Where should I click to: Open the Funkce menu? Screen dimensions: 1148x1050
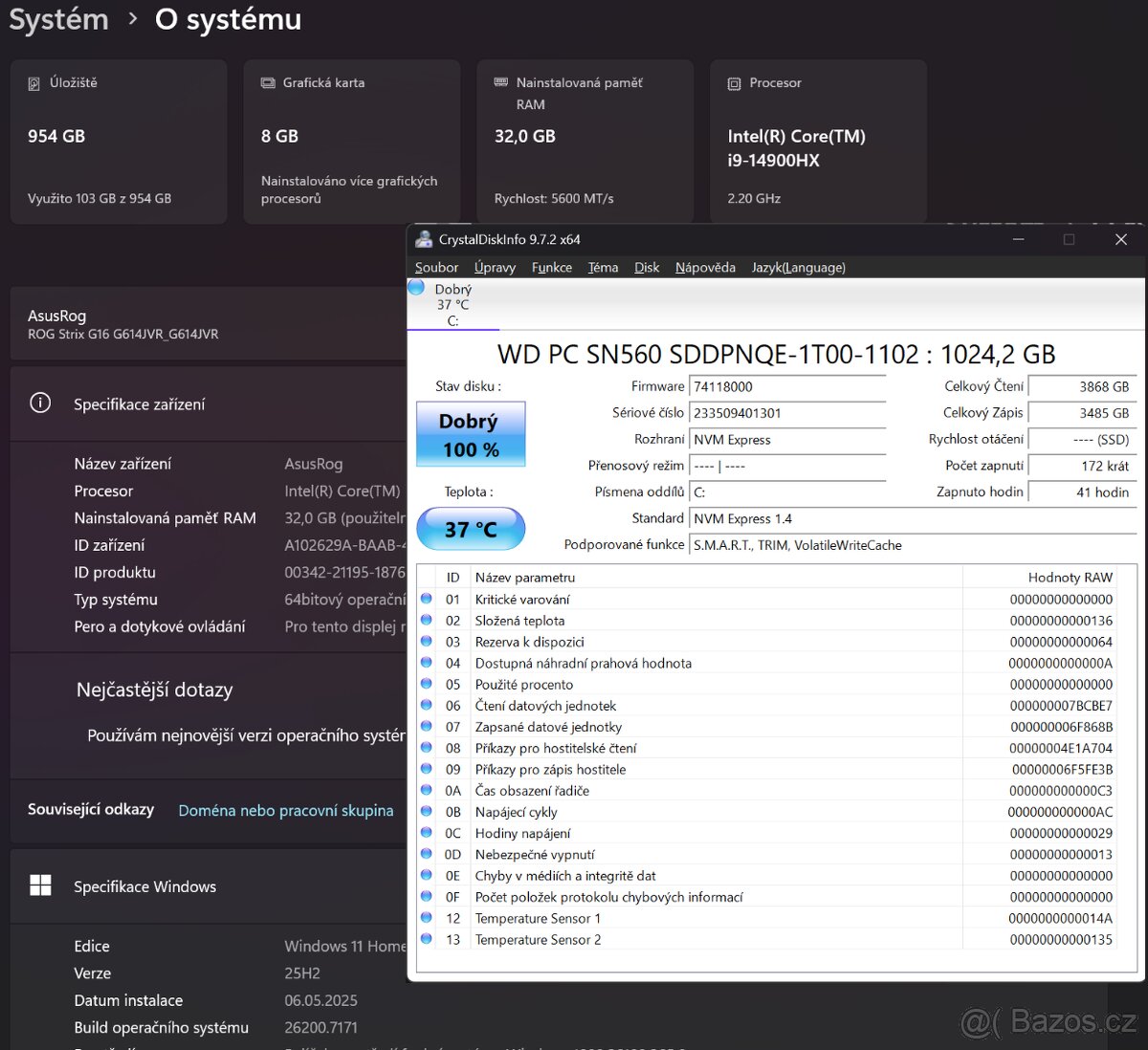click(551, 268)
